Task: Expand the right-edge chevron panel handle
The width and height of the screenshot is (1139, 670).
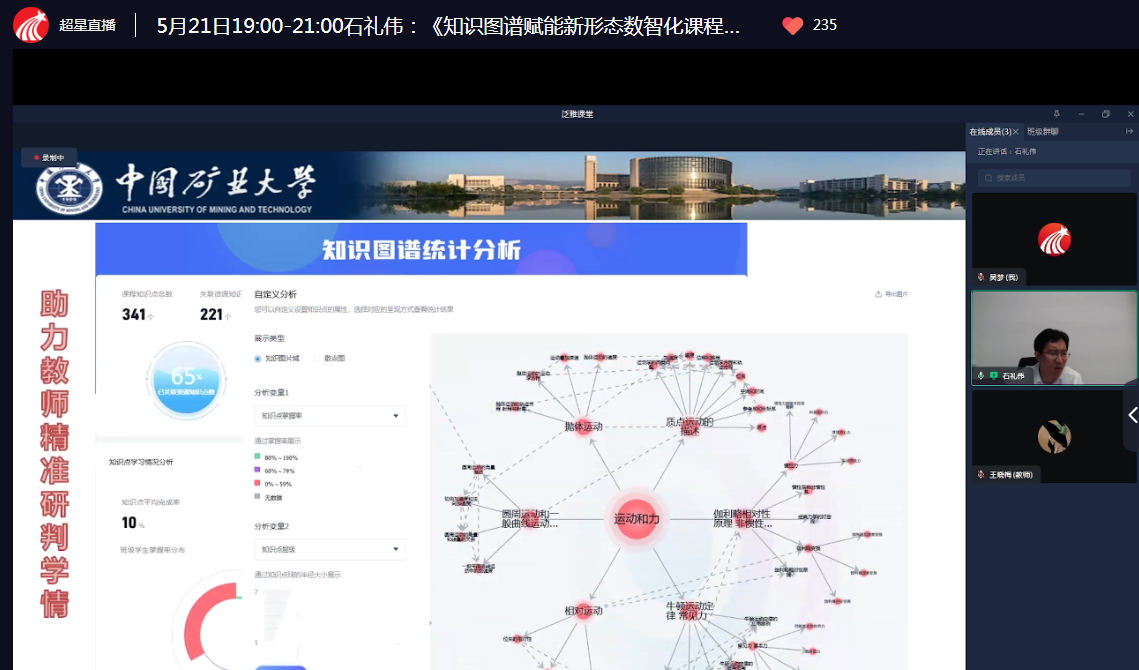Action: point(1131,415)
